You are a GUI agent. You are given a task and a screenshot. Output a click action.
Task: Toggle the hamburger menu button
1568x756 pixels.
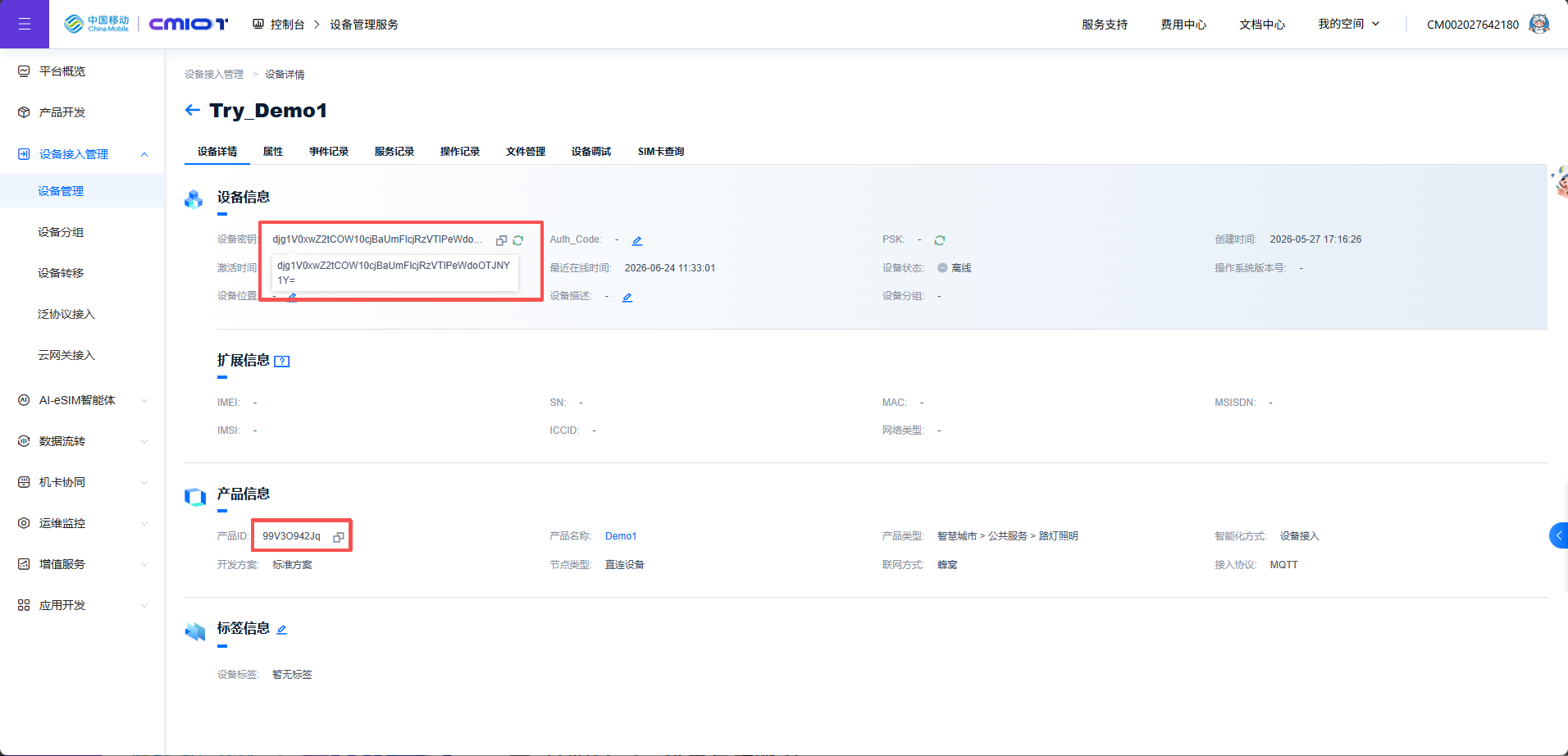[x=25, y=24]
